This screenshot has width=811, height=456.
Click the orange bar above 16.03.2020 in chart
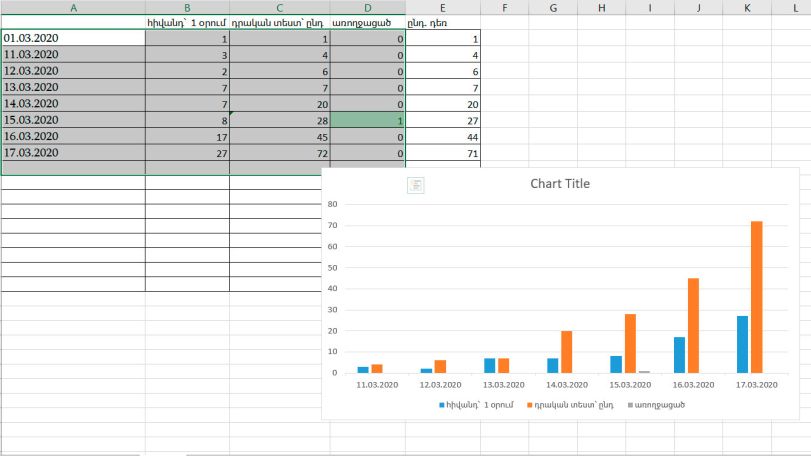coord(694,325)
